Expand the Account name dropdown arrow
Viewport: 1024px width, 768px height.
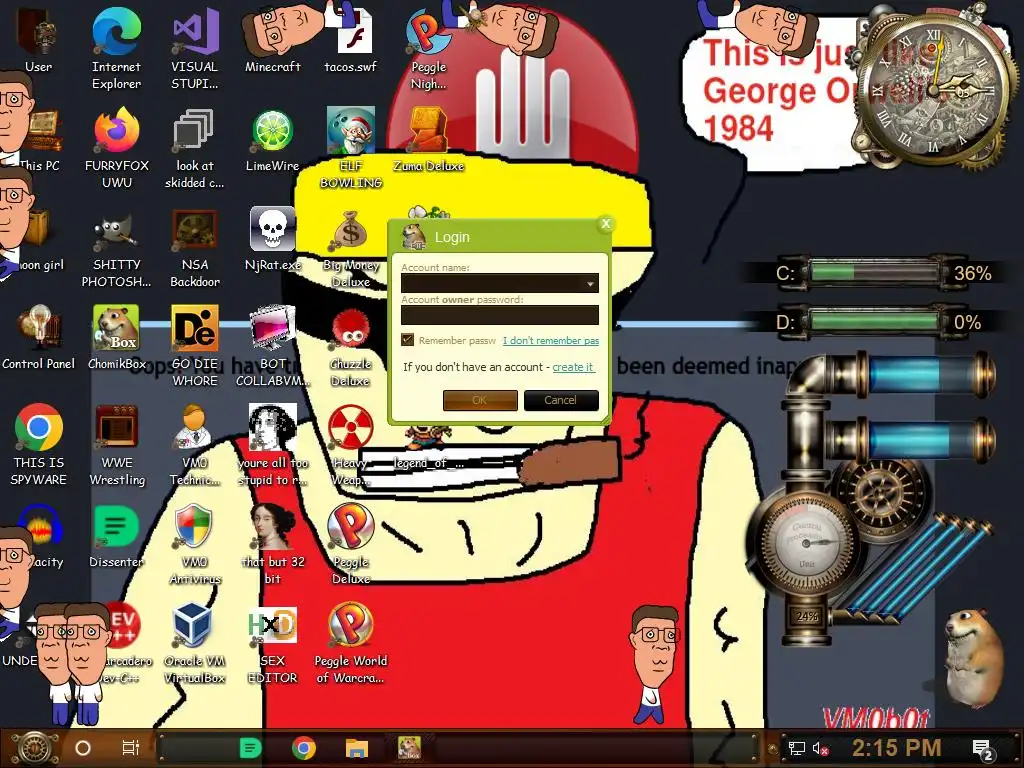590,283
